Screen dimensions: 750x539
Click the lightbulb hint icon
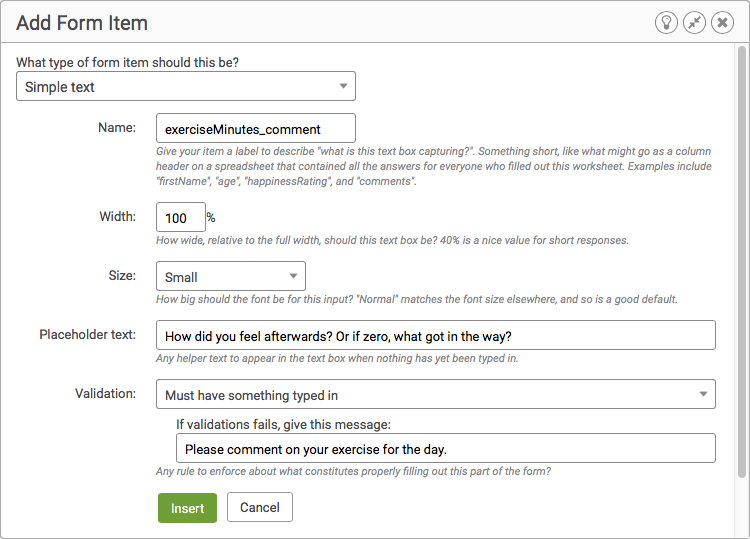click(666, 22)
